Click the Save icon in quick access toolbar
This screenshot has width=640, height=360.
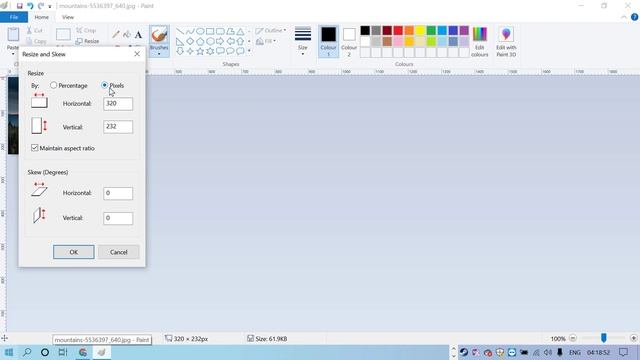pos(19,6)
